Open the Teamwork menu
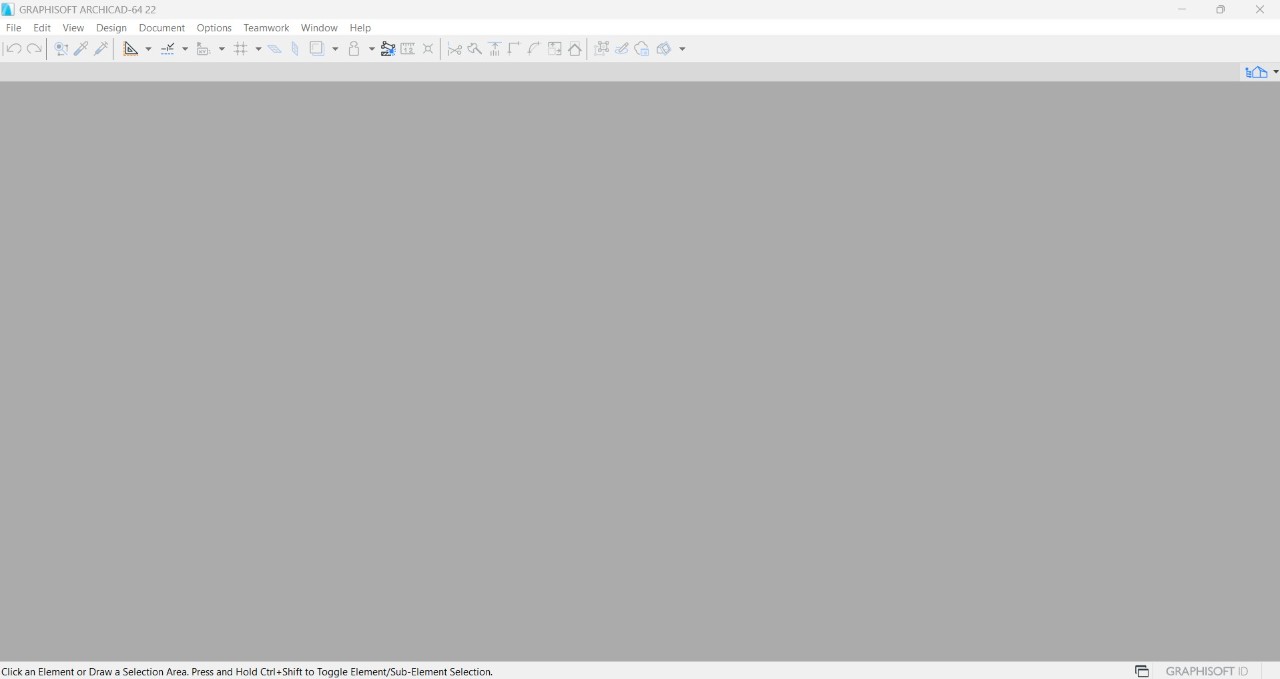 coord(266,28)
